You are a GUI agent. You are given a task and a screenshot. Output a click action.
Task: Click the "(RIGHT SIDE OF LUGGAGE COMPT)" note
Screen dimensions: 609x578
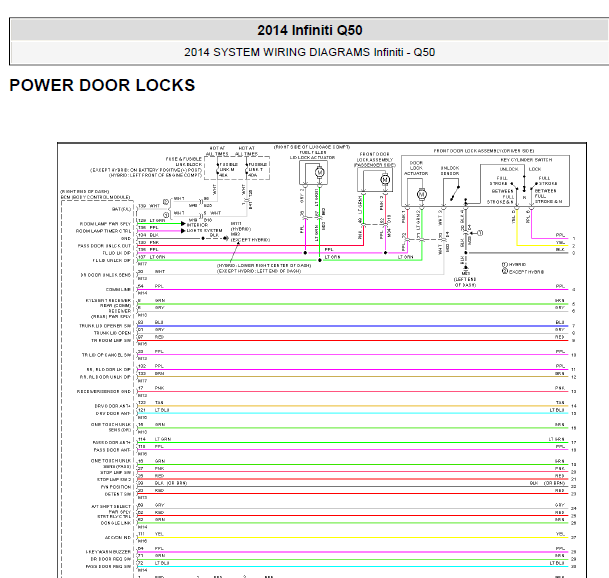[312, 147]
